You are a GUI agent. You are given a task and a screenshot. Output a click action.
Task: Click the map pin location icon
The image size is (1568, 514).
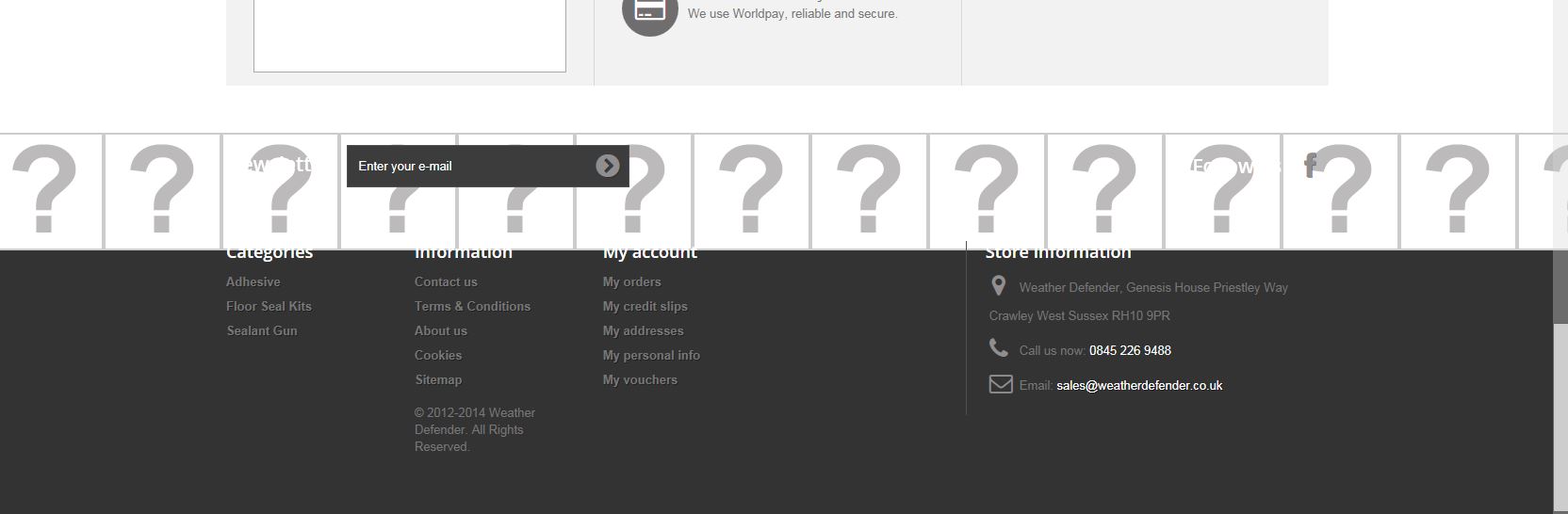click(x=999, y=285)
